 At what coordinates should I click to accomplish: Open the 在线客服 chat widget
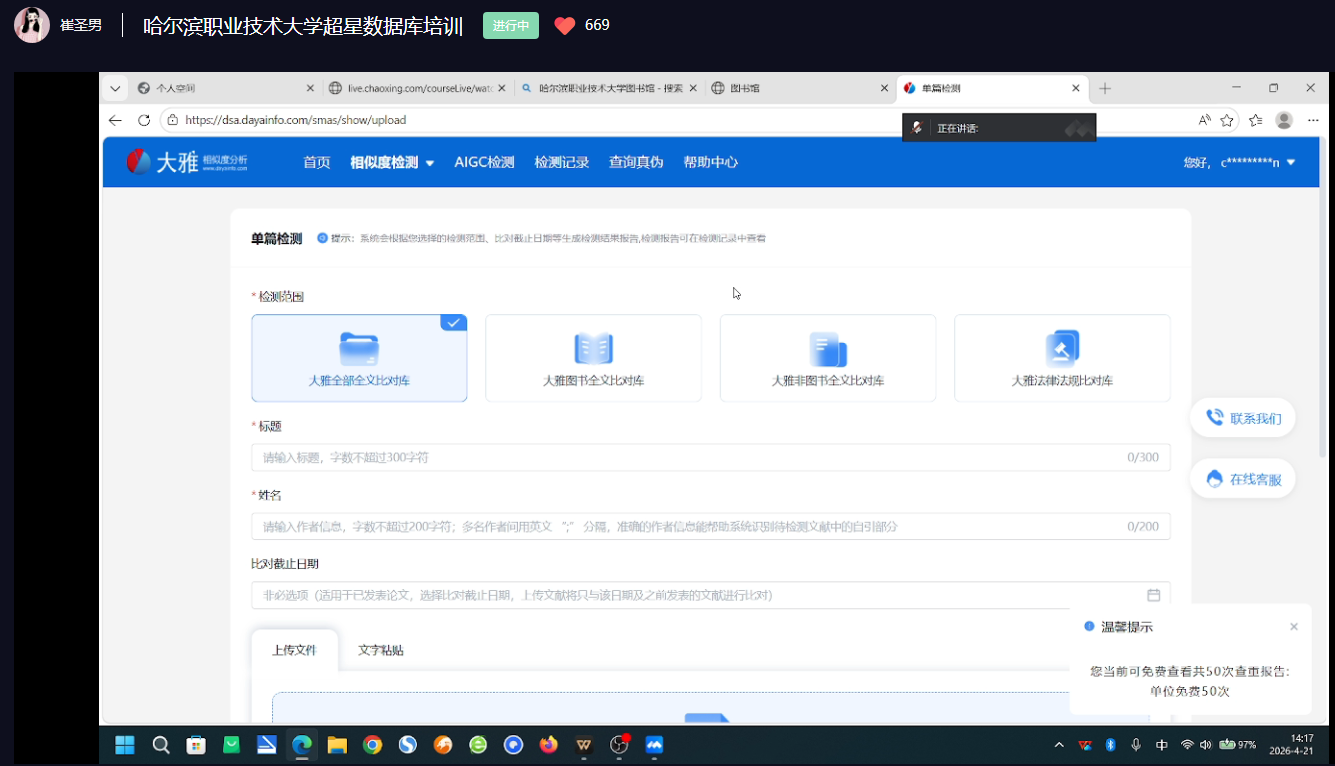click(x=1243, y=479)
